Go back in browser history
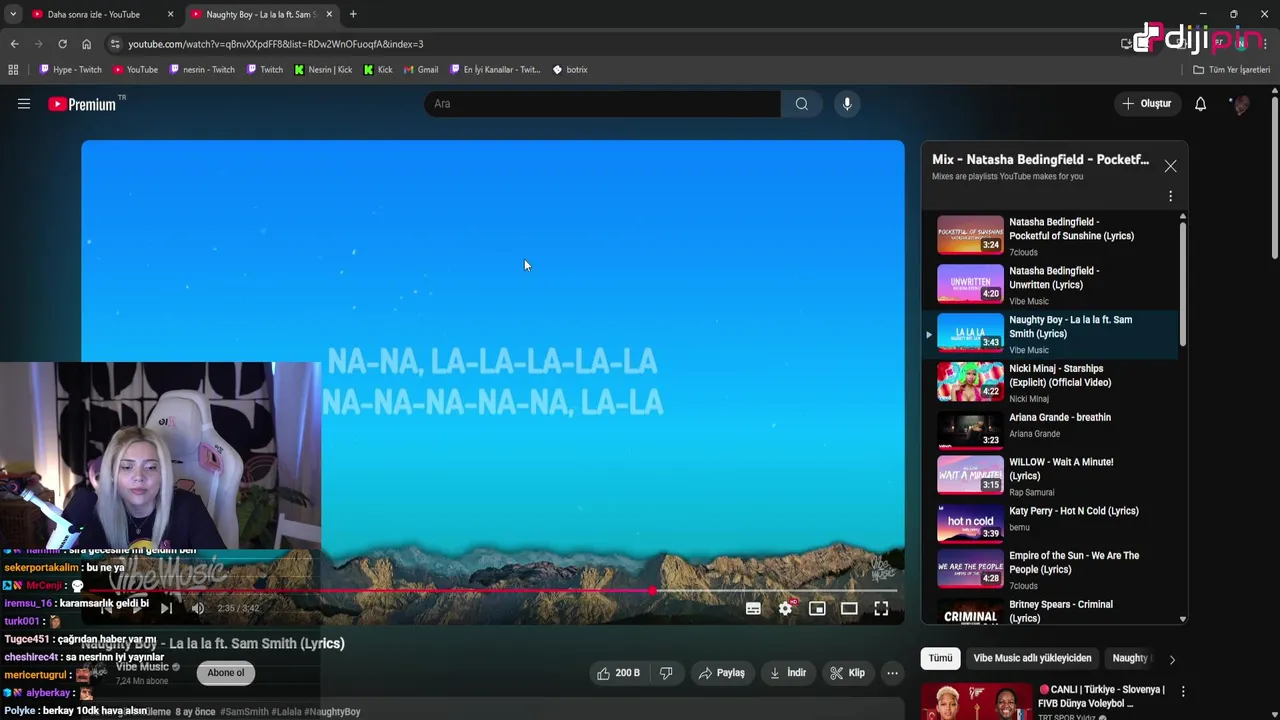 click(14, 44)
